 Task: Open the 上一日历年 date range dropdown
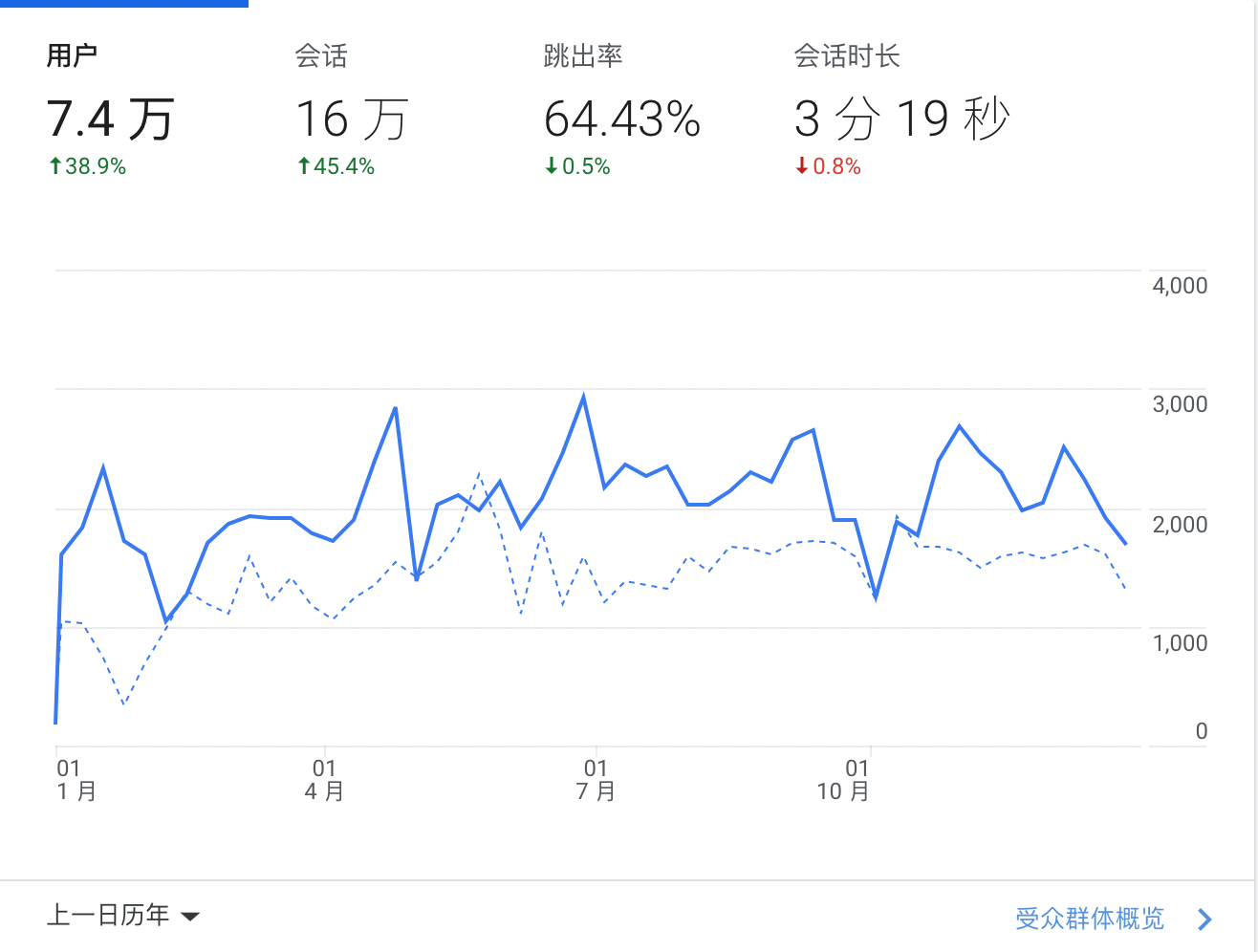[108, 916]
